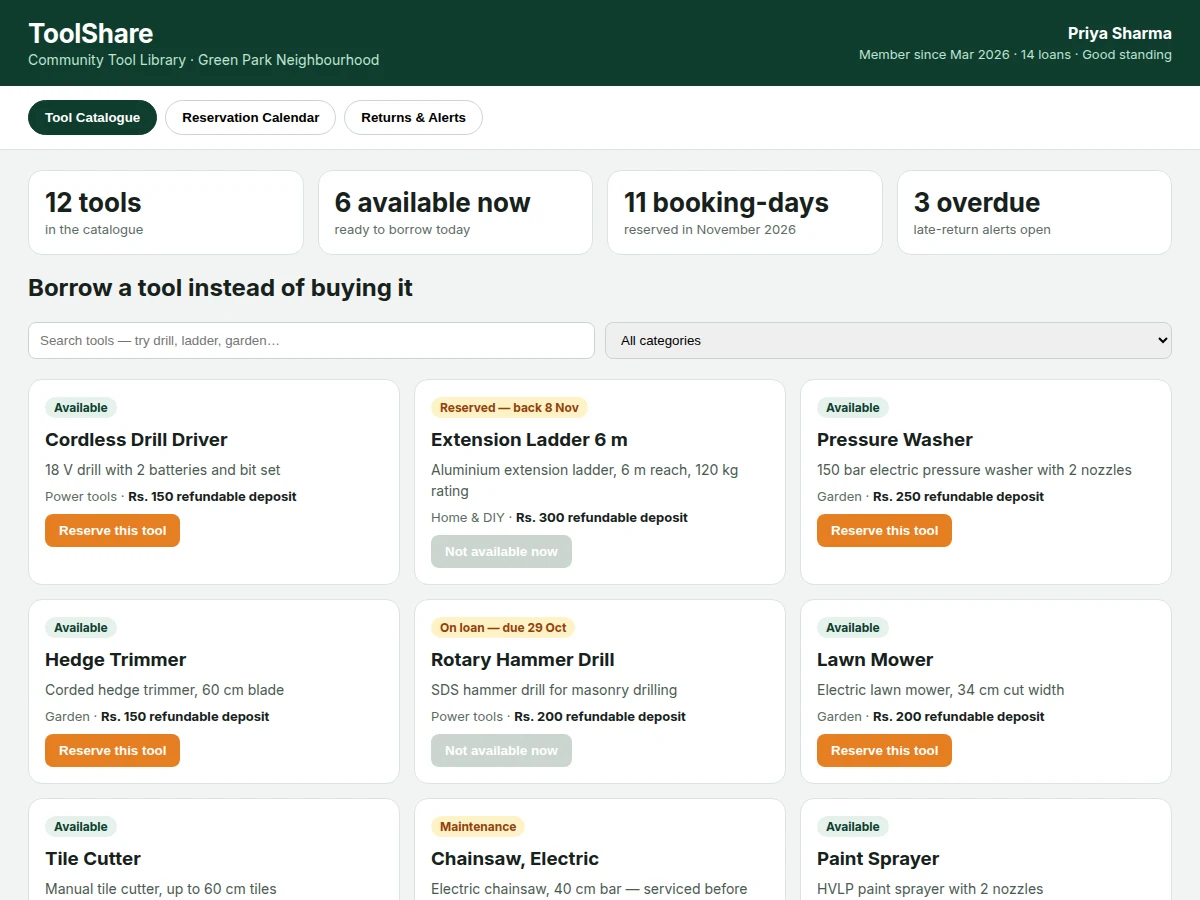Screen dimensions: 1200x900
Task: Click the Rotary Hammer Drill title
Action: pyautogui.click(x=523, y=659)
